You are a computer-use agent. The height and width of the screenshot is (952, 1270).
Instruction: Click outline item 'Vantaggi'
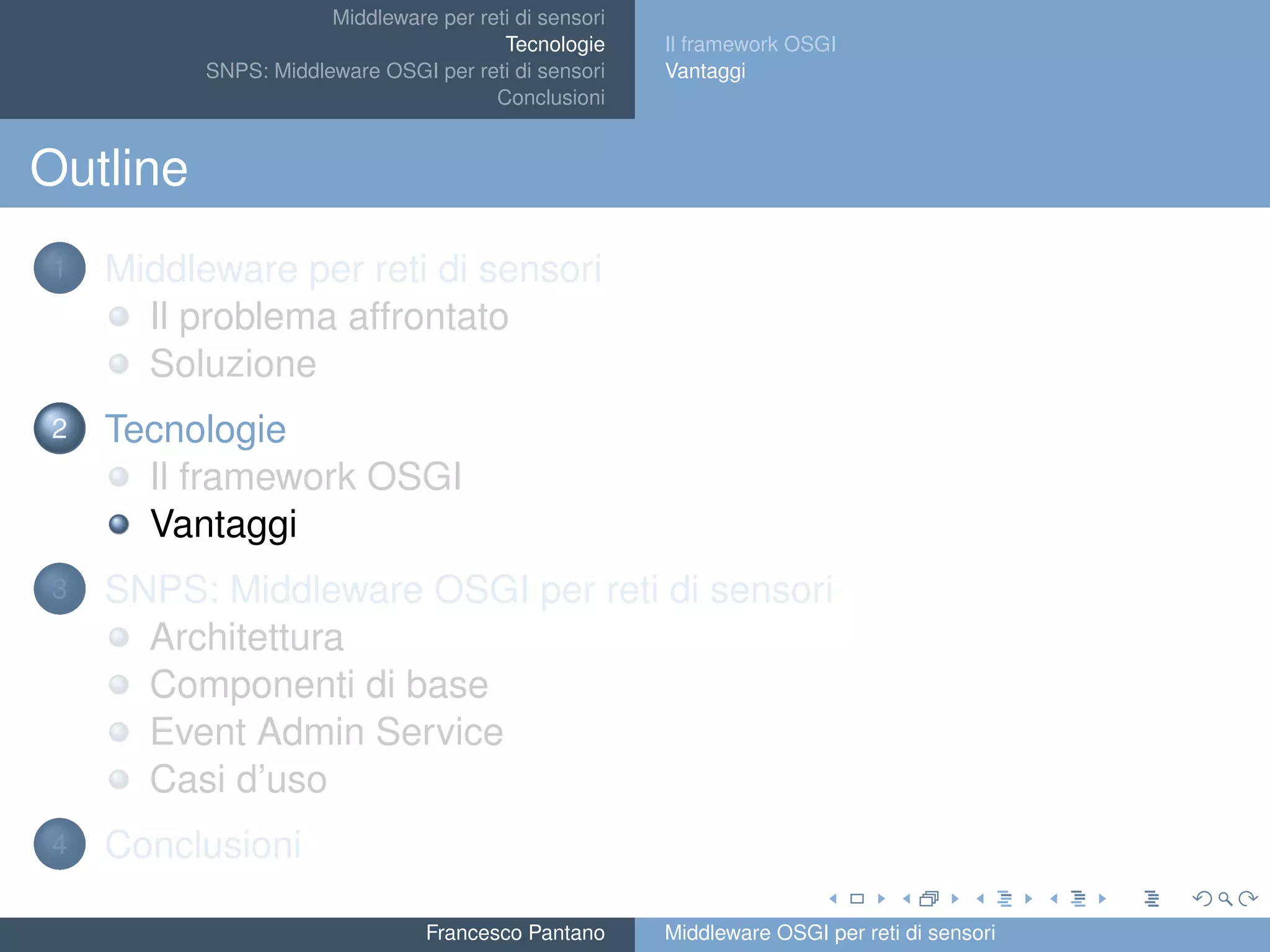click(224, 524)
